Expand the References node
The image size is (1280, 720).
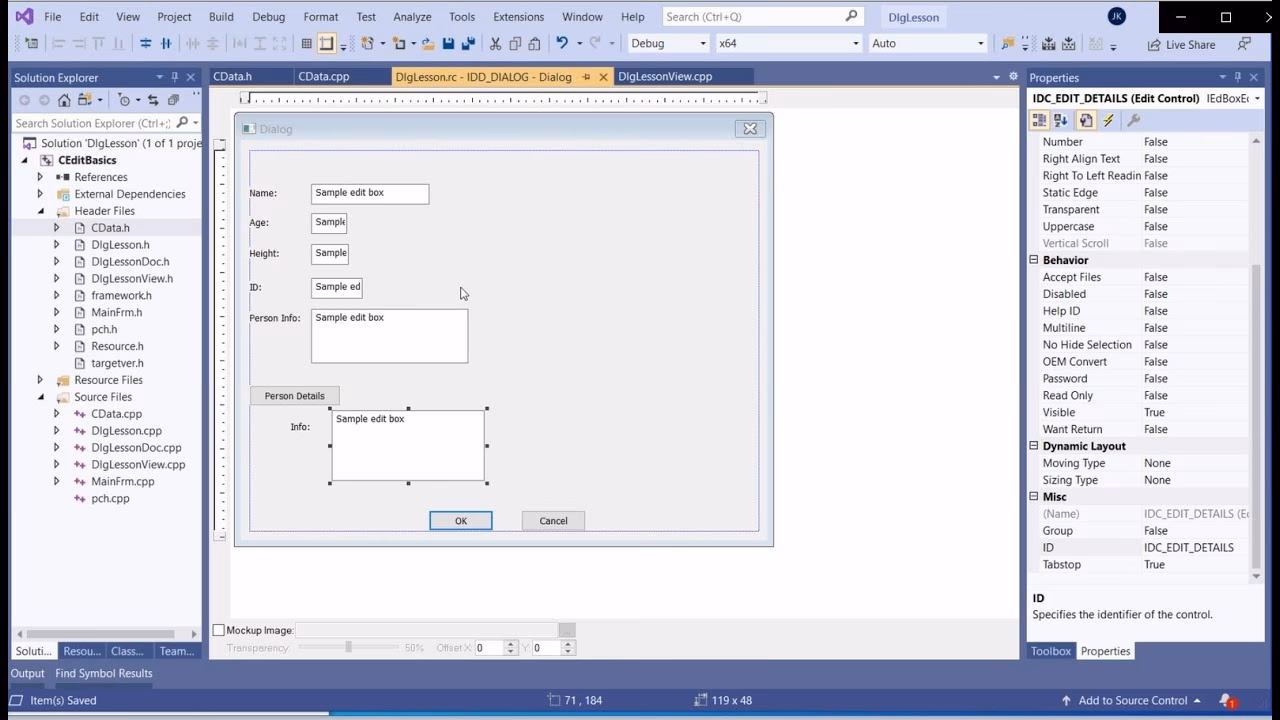[40, 177]
